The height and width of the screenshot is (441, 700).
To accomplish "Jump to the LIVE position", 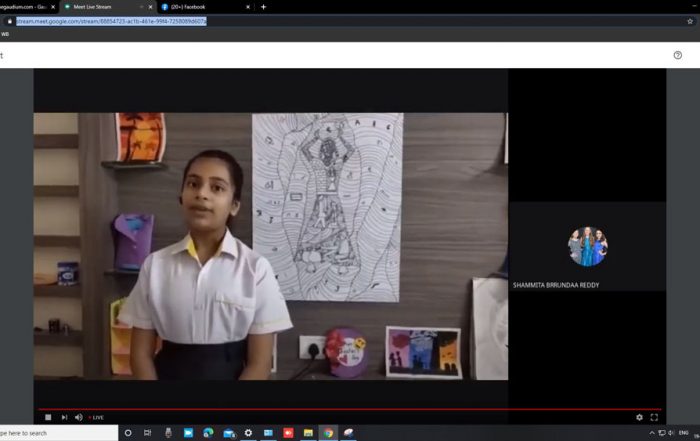I will pos(97,417).
